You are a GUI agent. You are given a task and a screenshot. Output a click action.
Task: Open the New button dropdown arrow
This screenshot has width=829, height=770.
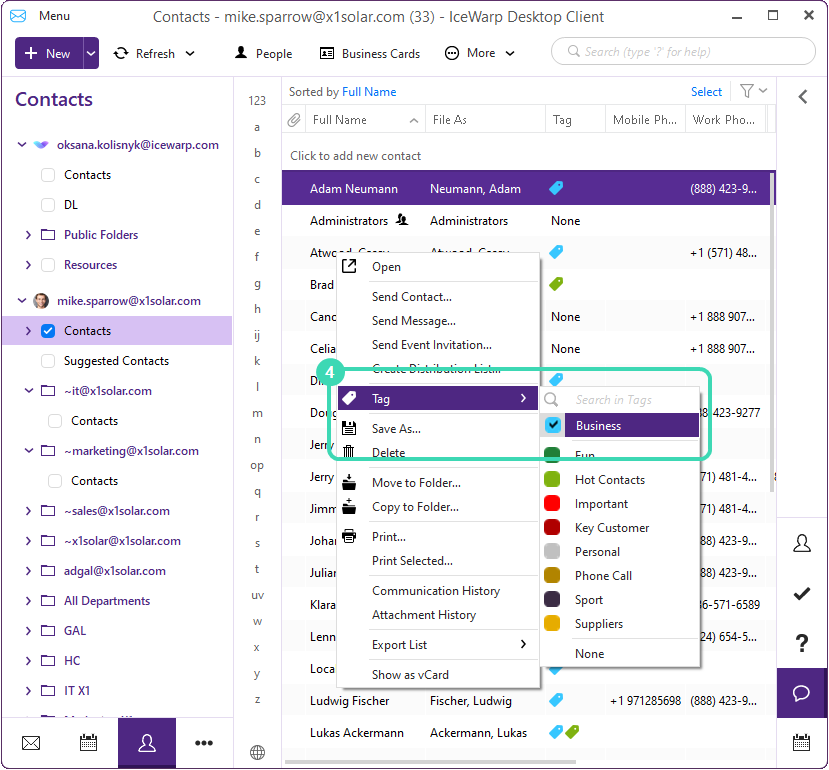91,53
